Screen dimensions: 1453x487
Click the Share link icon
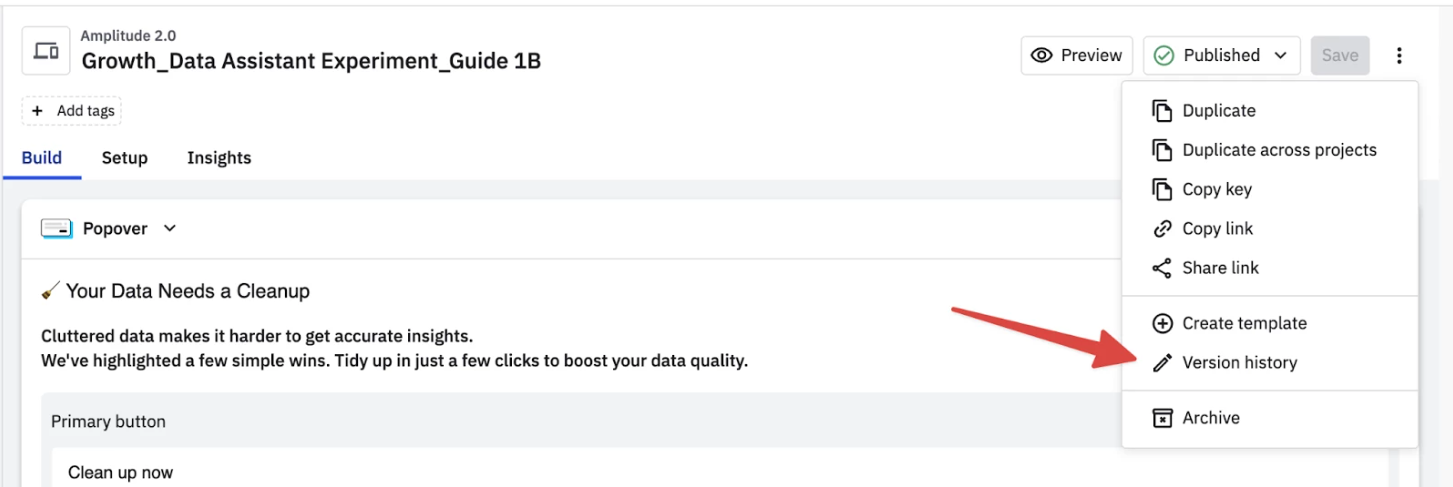(1162, 268)
